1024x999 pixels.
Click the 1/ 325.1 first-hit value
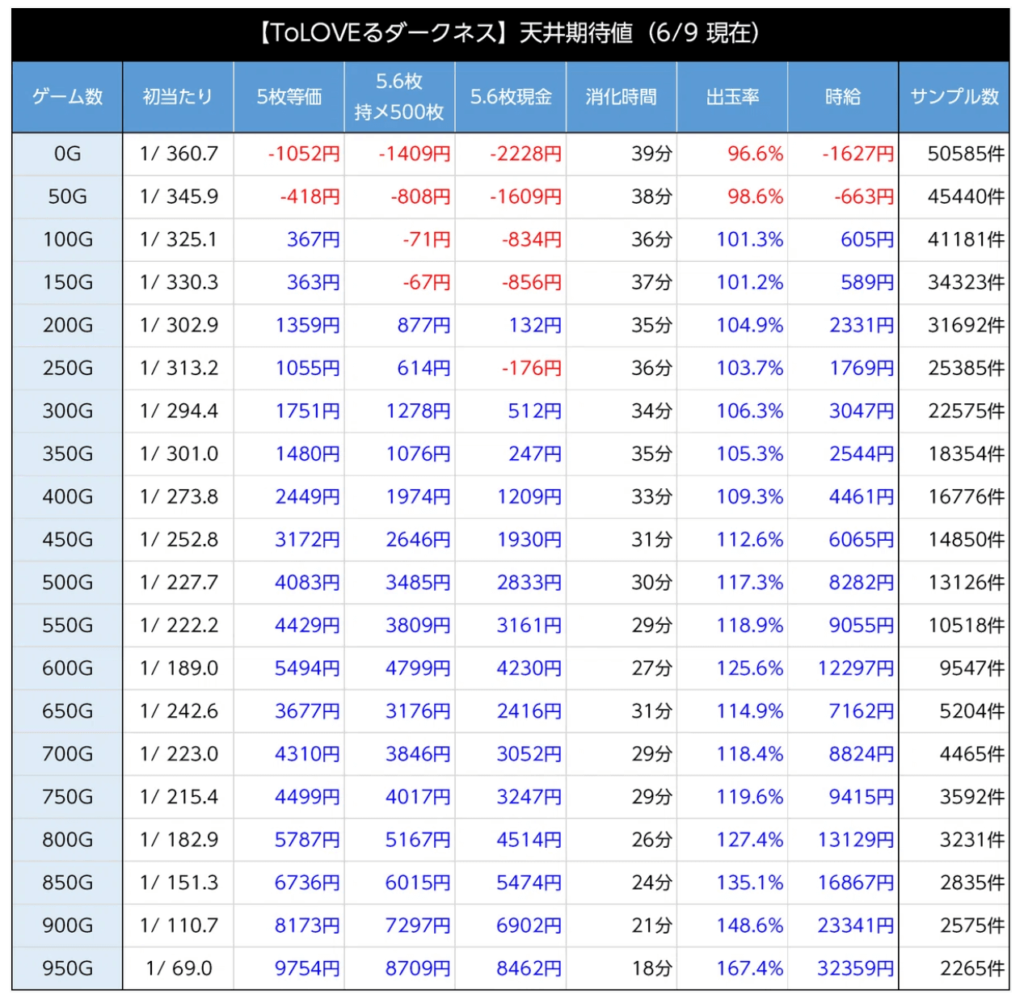178,240
